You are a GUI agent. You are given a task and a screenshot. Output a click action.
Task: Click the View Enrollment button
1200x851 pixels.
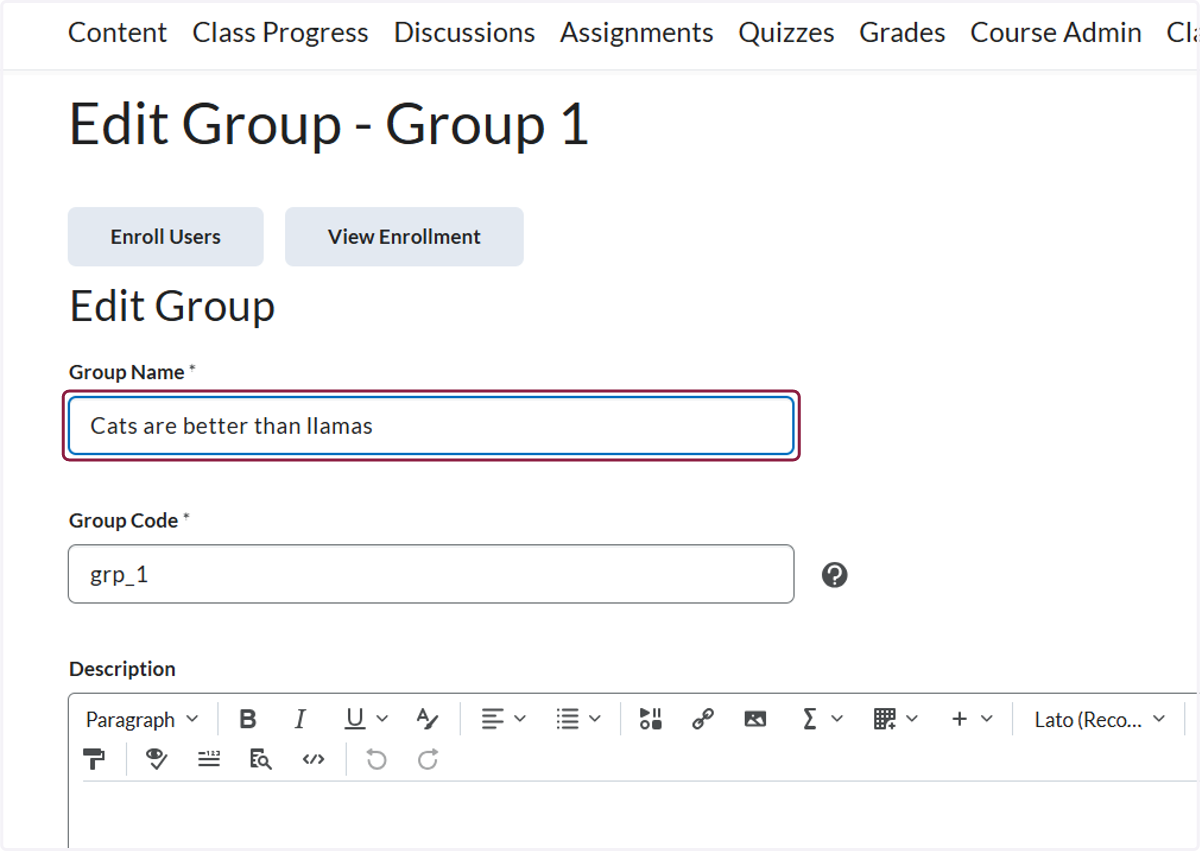[404, 237]
